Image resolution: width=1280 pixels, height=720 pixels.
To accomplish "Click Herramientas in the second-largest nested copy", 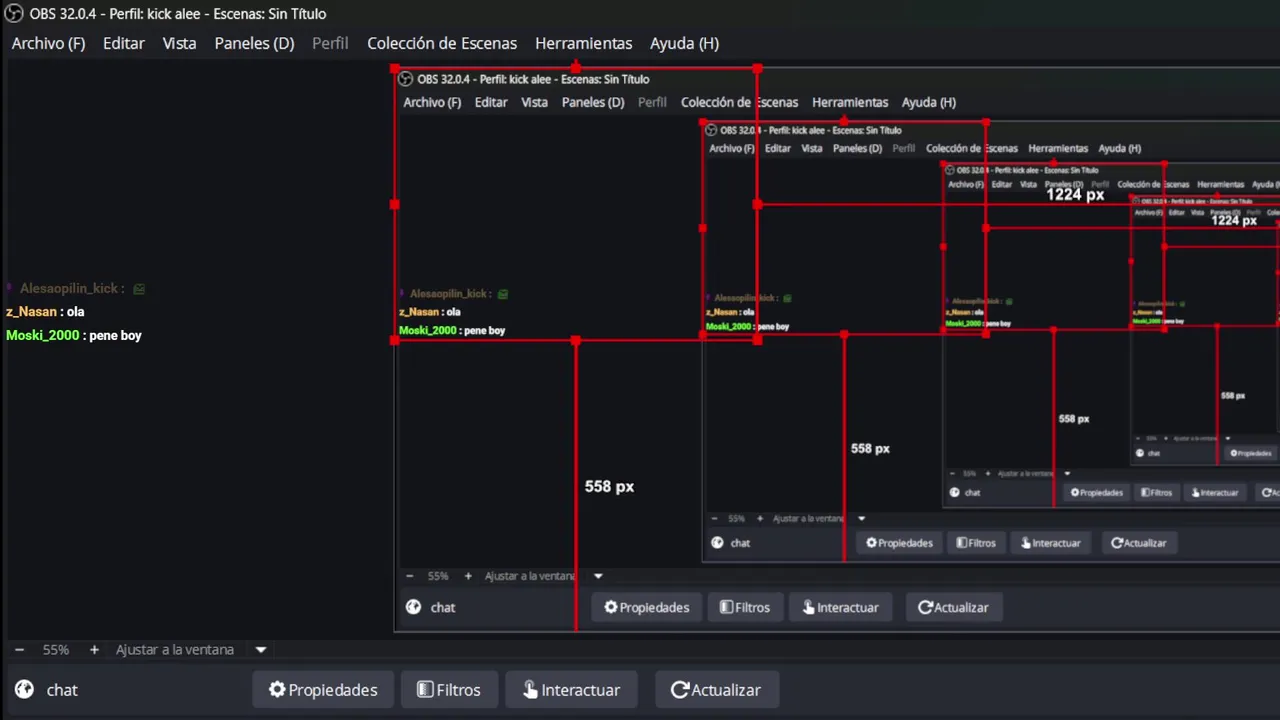I will [1058, 148].
